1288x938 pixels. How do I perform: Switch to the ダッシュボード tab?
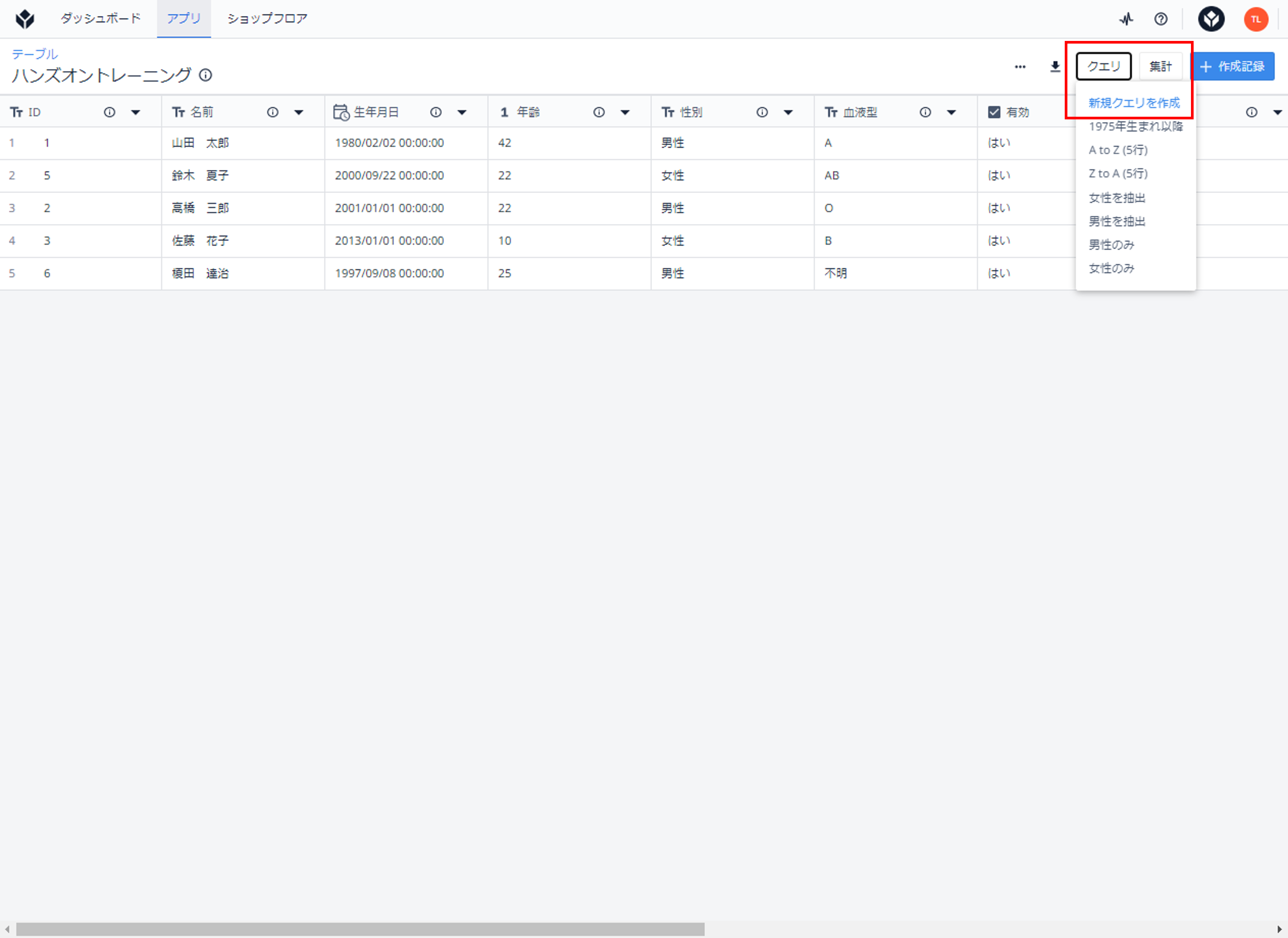(101, 19)
